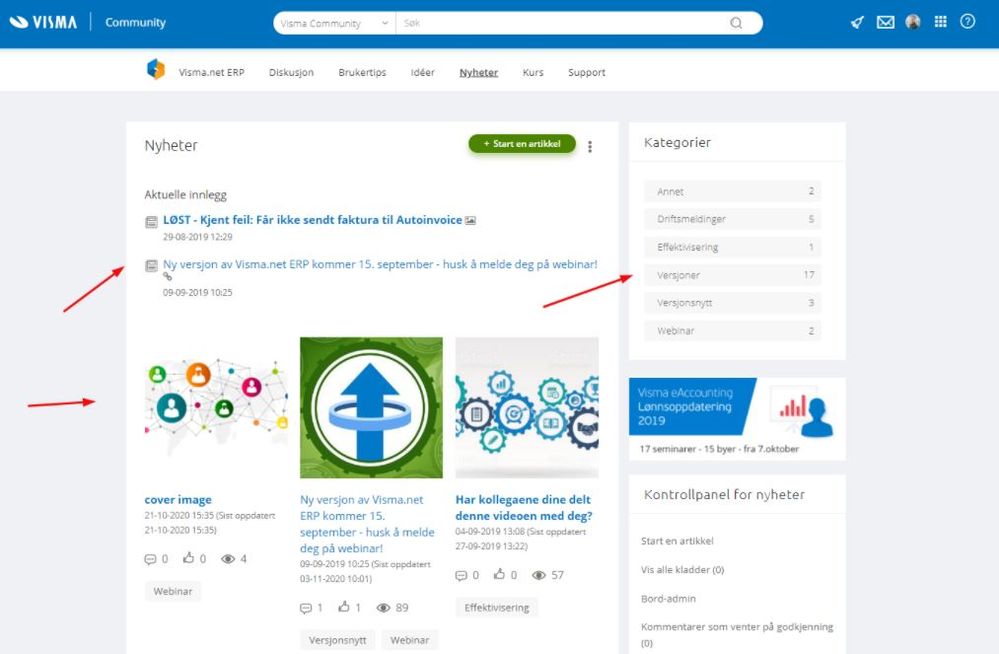The image size is (999, 654).
Task: Open Ny versjon 15. september headline link
Action: point(380,265)
